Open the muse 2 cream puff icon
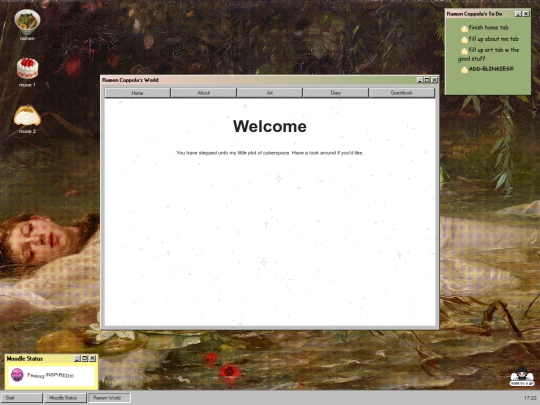Viewport: 540px width, 405px height. click(27, 115)
